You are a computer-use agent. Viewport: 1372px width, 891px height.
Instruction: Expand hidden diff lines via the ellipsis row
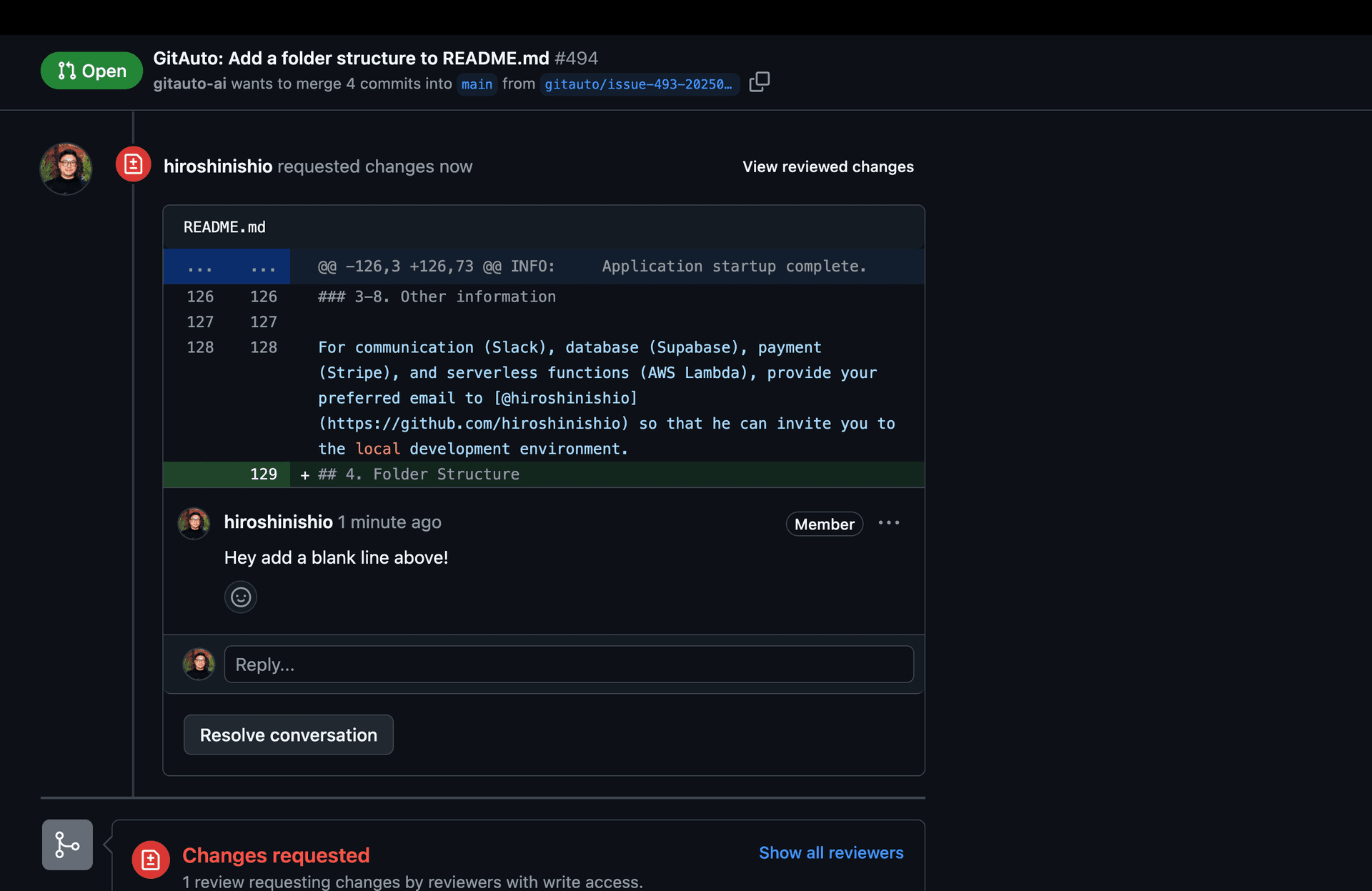227,266
